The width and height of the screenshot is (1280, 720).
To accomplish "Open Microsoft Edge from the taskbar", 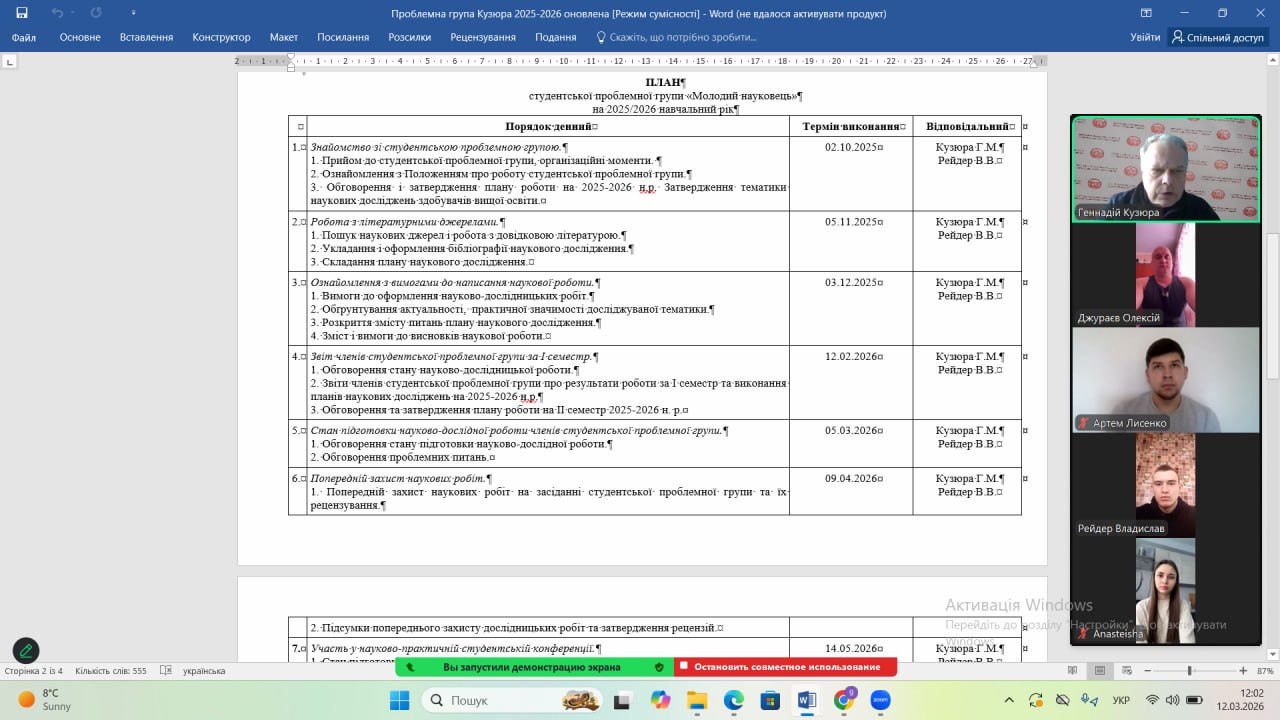I will click(x=734, y=700).
